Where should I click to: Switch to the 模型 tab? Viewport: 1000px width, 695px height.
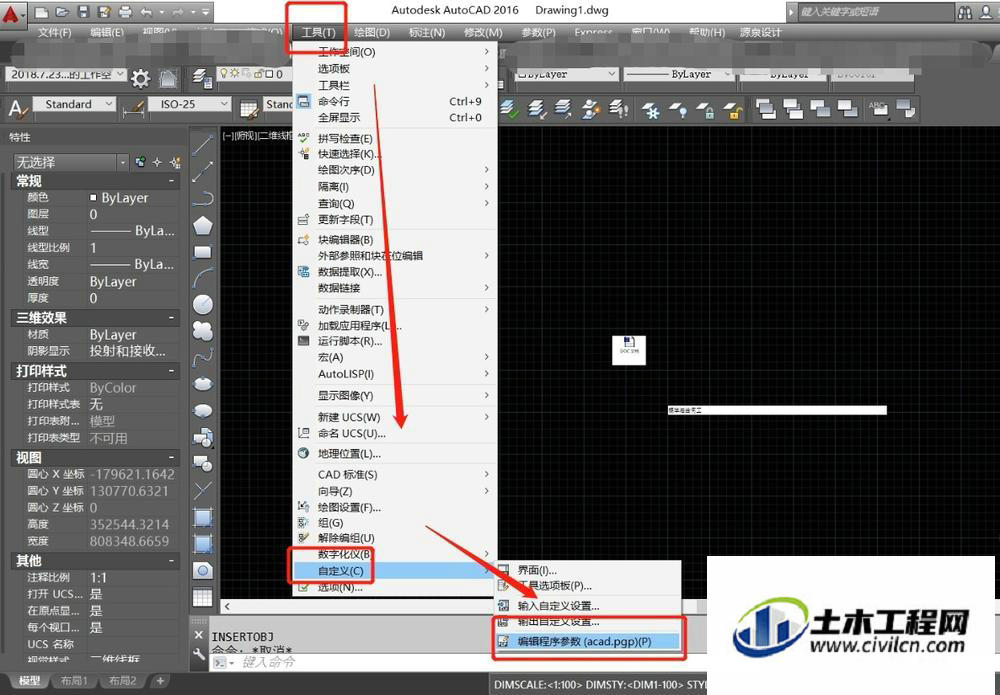[x=29, y=681]
